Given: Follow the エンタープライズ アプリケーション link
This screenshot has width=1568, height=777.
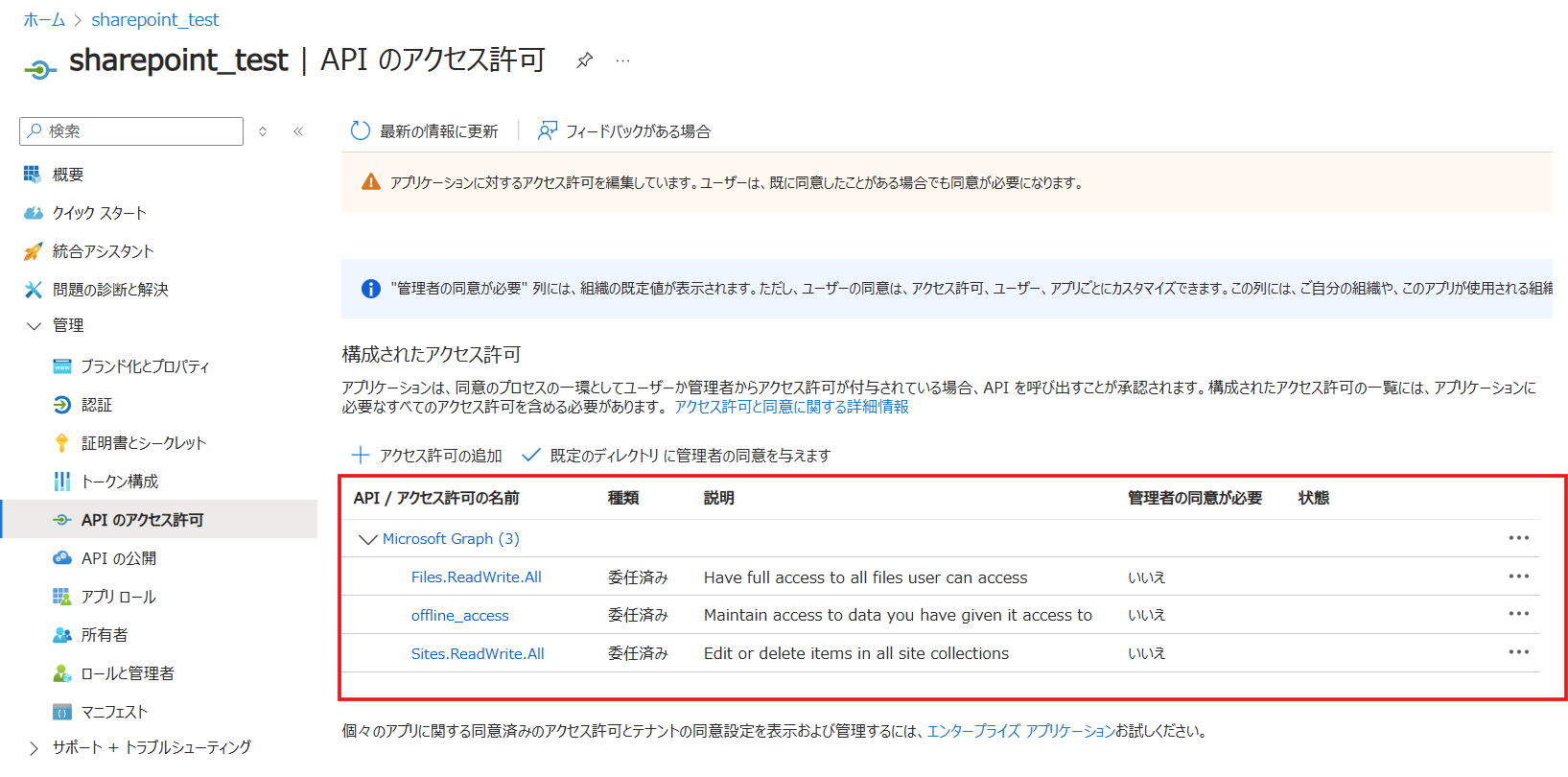Looking at the screenshot, I should tap(1020, 731).
